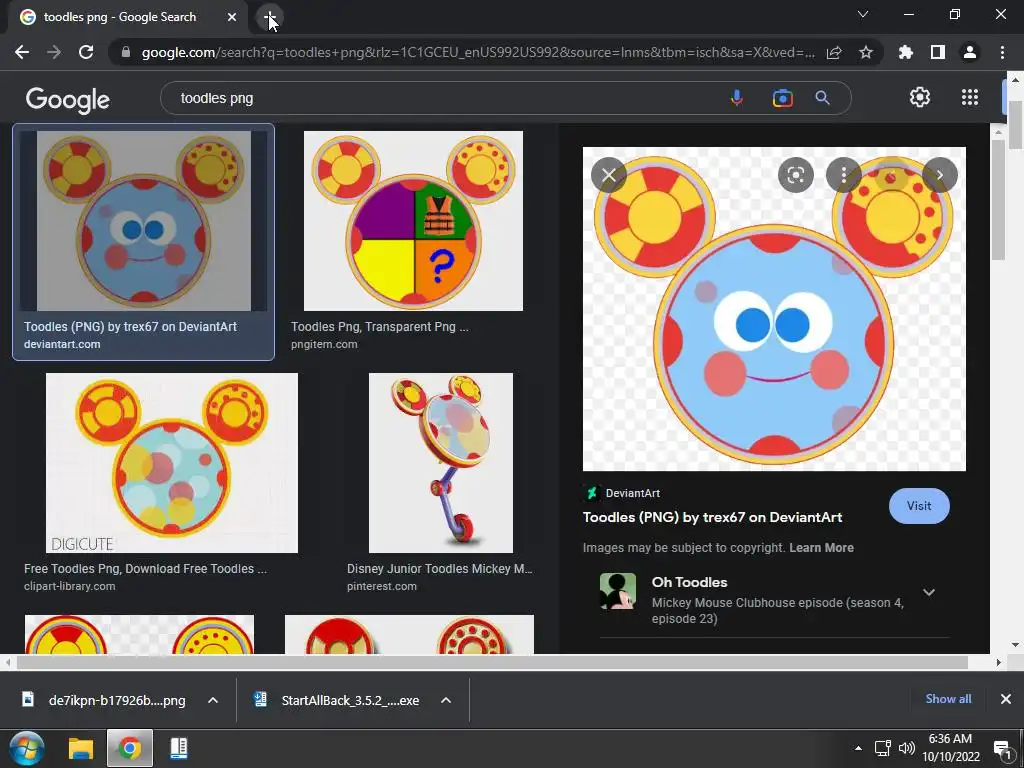
Task: Open downloaded StartAllBack_3.5.2 exe file
Action: (338, 700)
